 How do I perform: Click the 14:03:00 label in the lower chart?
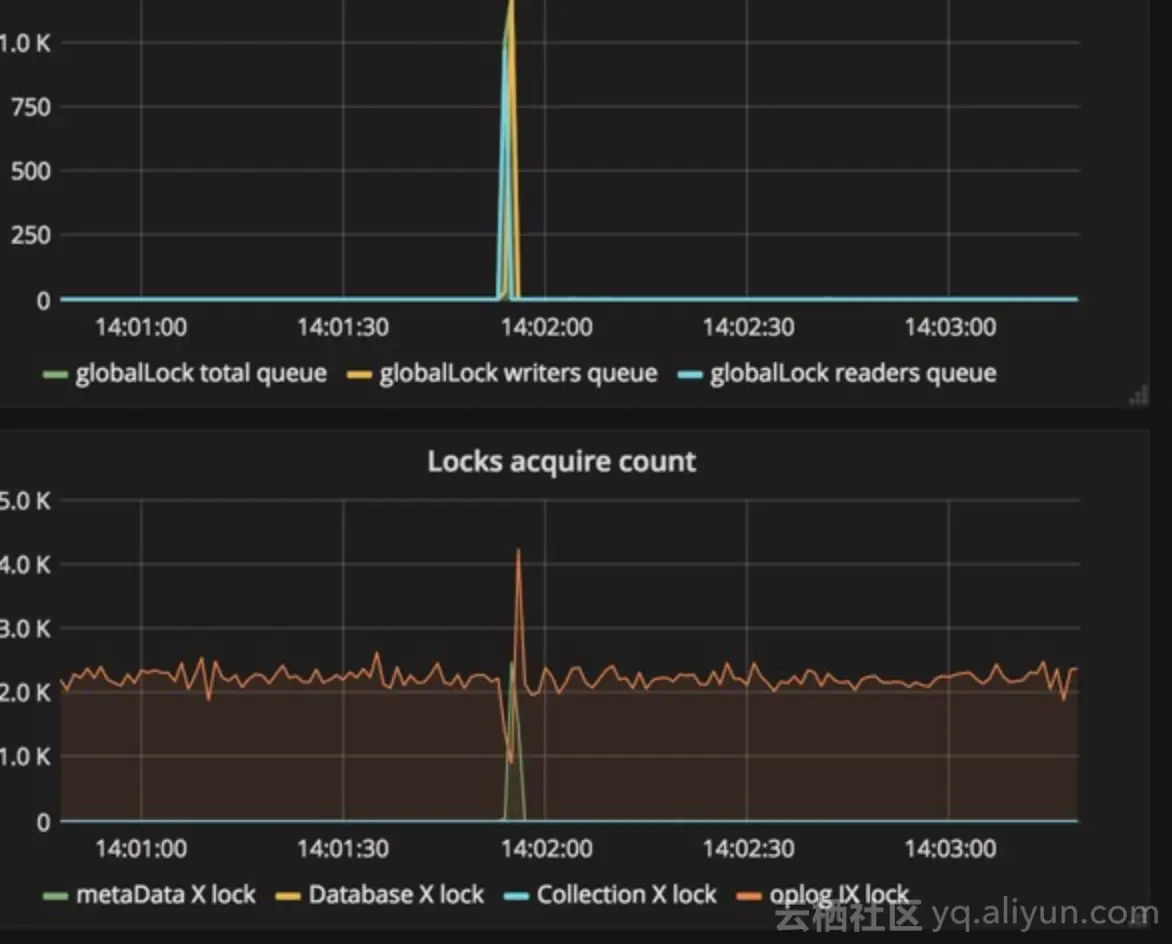[x=950, y=848]
